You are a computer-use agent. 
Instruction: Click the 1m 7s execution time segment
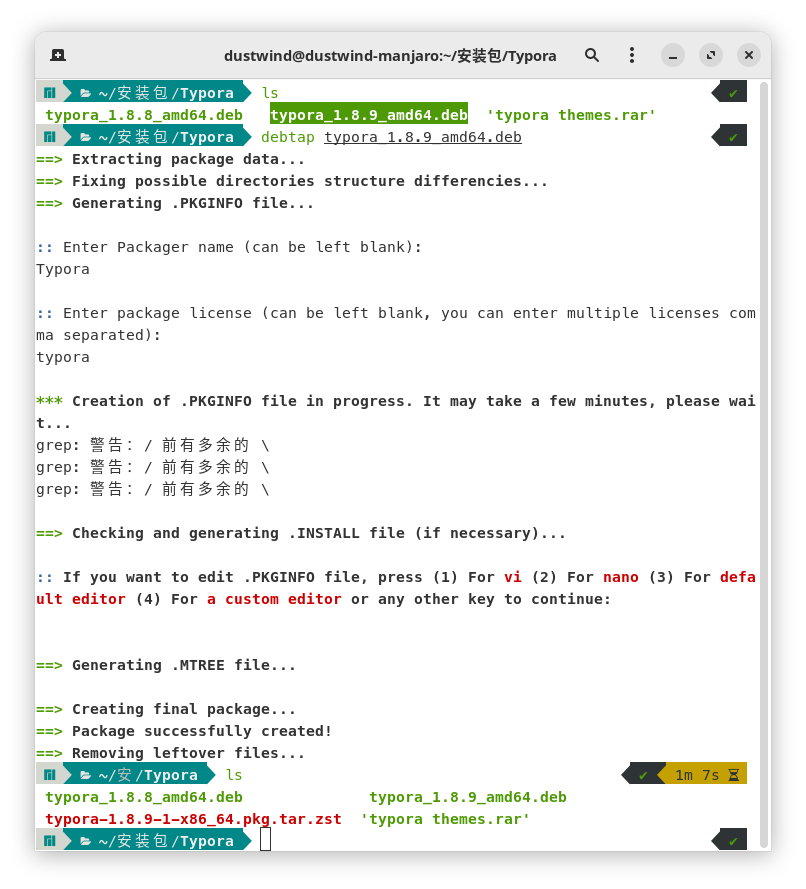(697, 775)
